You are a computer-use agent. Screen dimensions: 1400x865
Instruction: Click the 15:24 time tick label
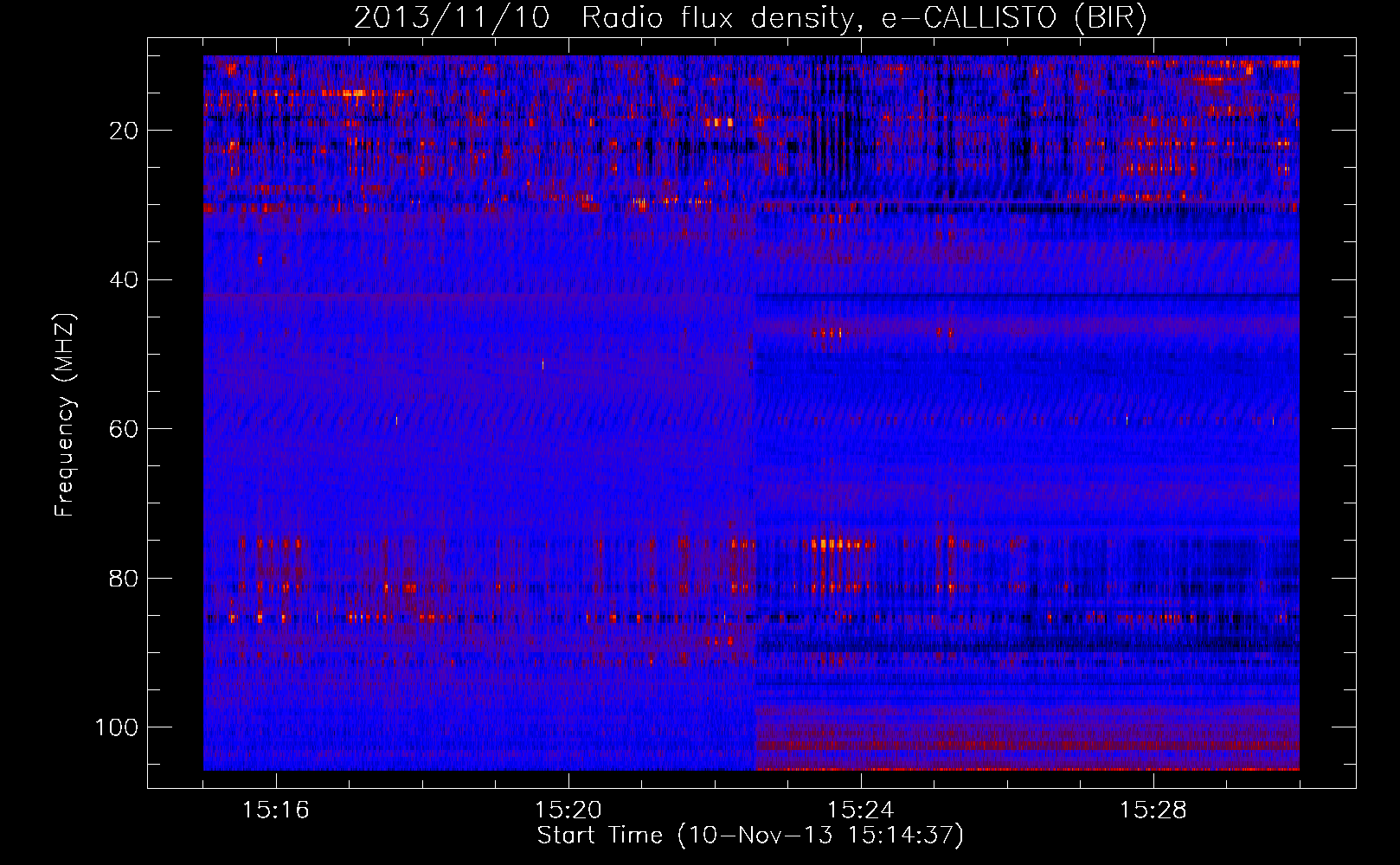click(861, 811)
